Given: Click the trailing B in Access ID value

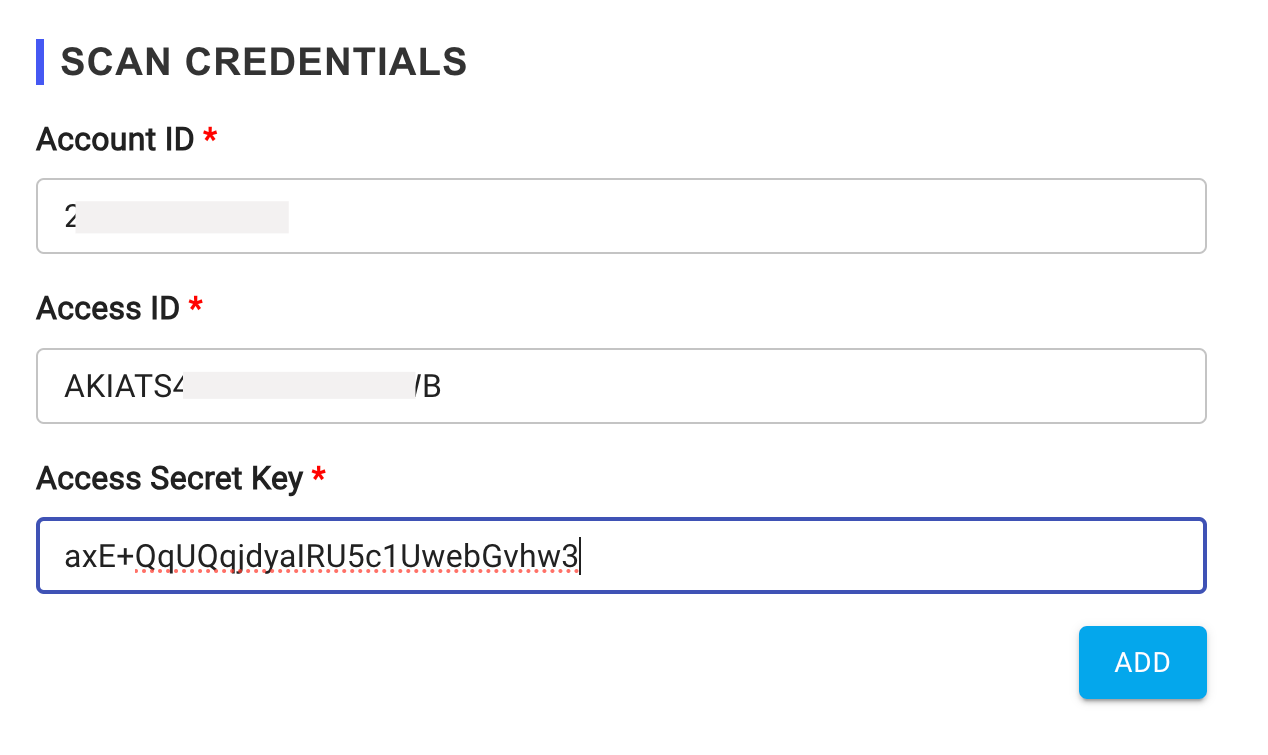Looking at the screenshot, I should [x=432, y=387].
